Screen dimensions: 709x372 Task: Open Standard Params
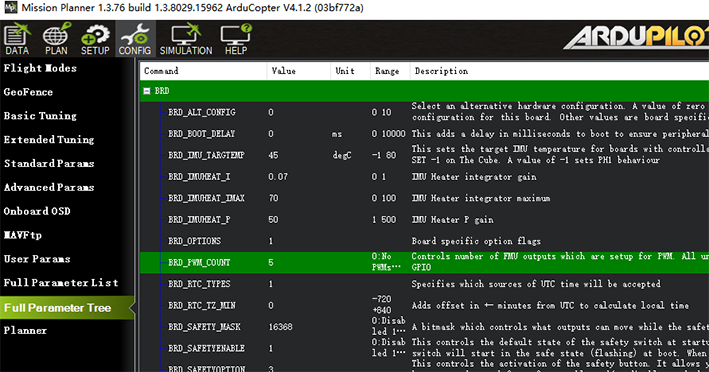pyautogui.click(x=49, y=164)
